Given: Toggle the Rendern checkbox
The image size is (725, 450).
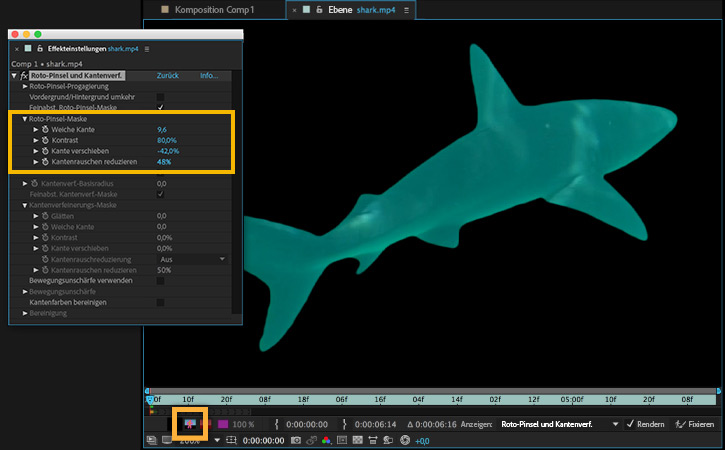Looking at the screenshot, I should point(630,424).
